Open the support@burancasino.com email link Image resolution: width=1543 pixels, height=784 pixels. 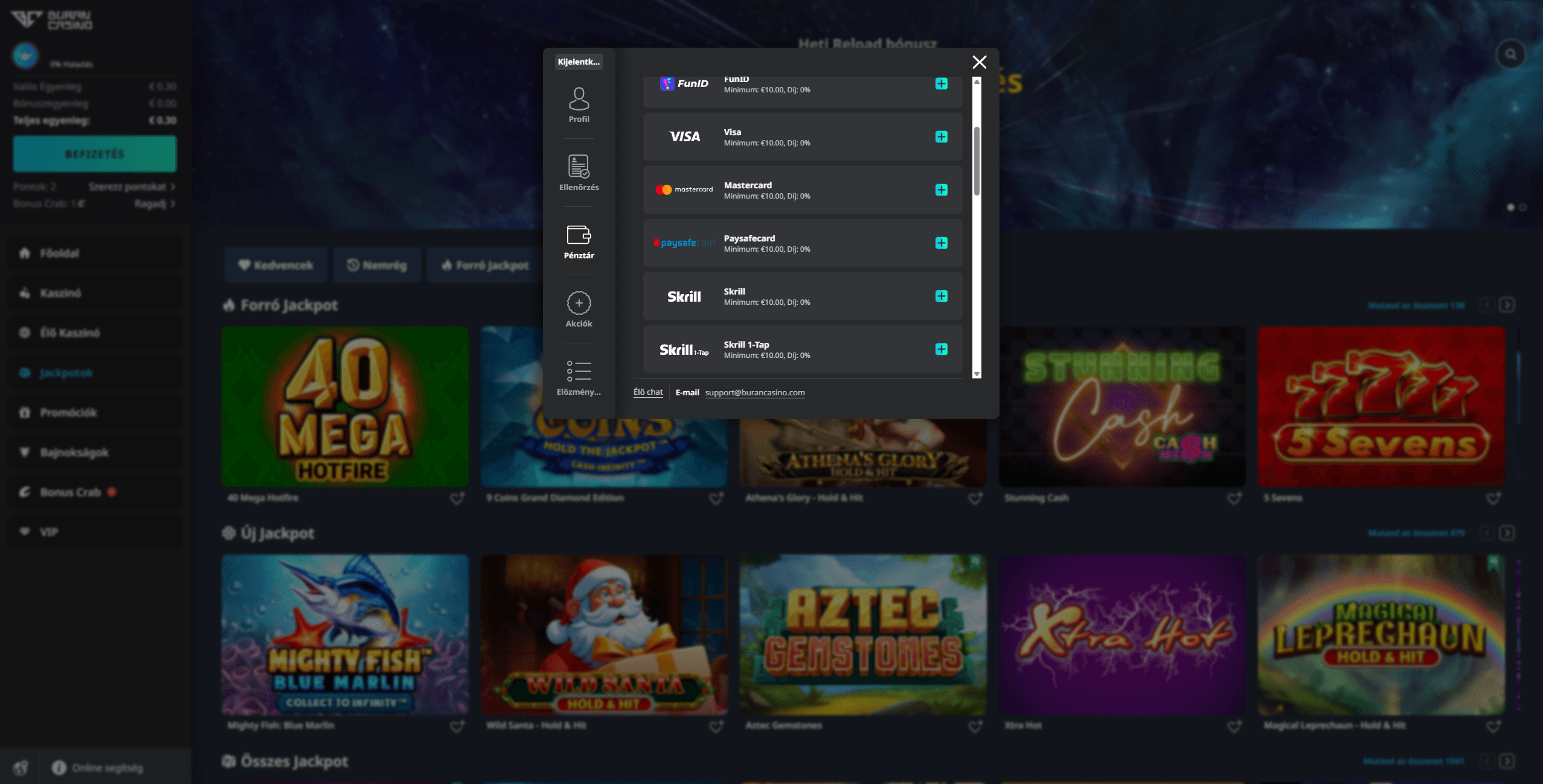[754, 392]
